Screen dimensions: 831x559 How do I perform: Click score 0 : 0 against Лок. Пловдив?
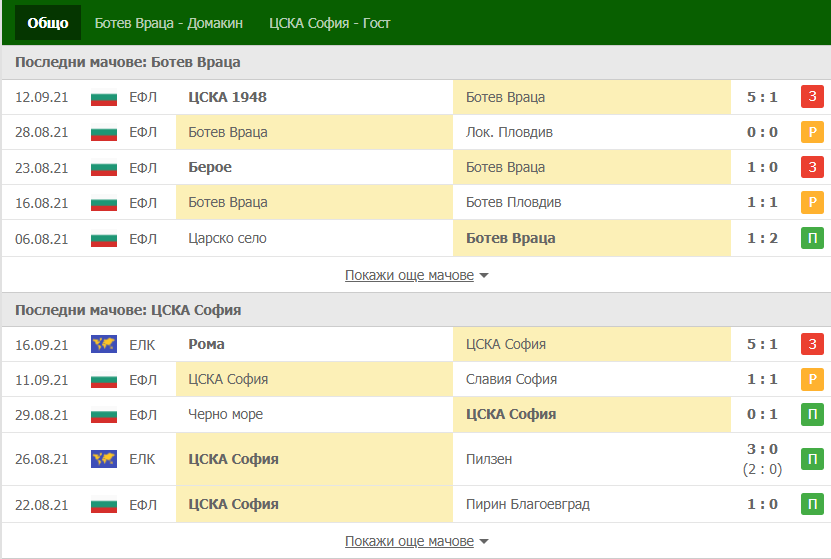[x=762, y=132]
